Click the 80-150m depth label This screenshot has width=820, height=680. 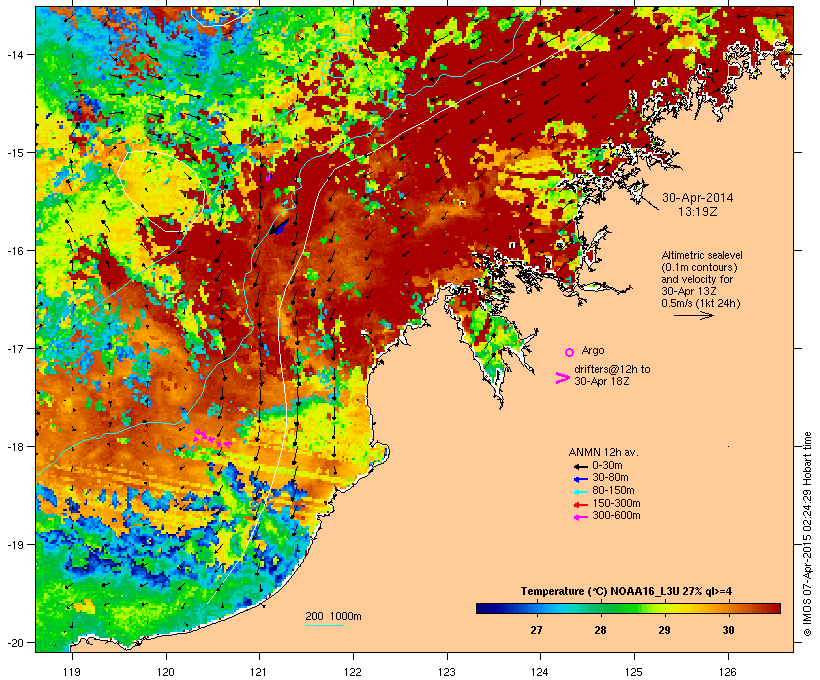(613, 491)
